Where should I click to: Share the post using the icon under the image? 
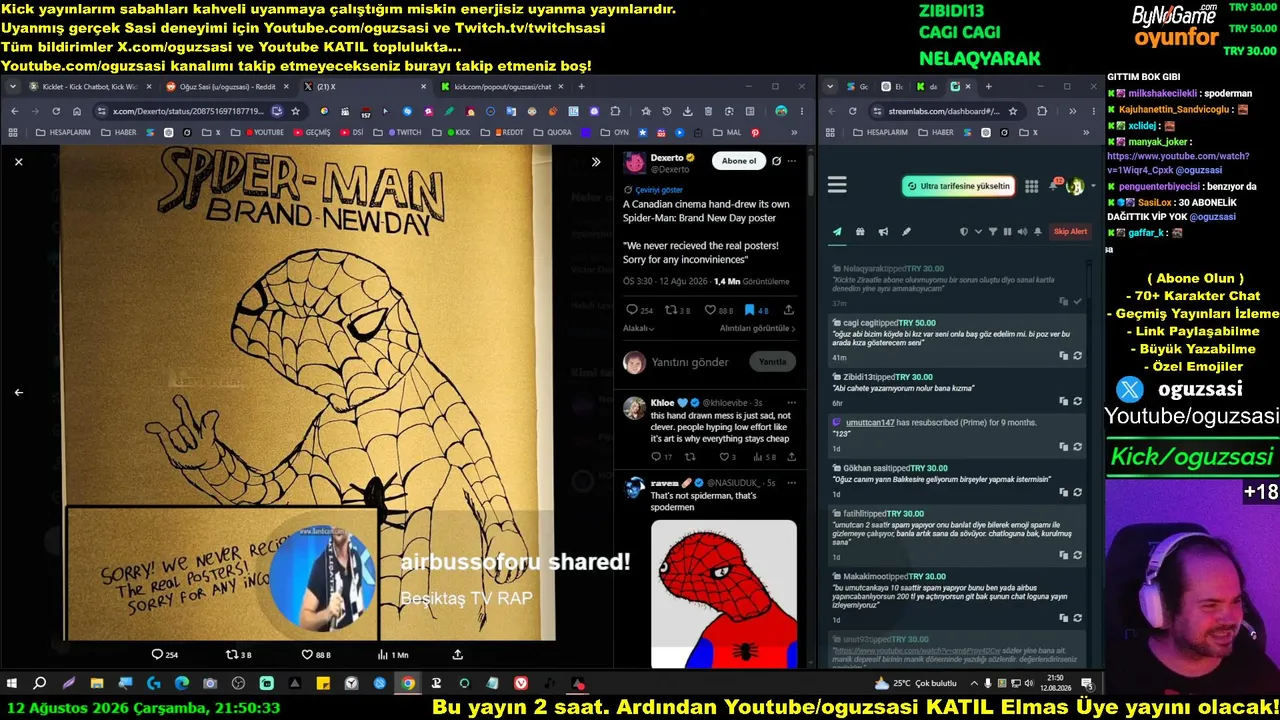pos(458,655)
